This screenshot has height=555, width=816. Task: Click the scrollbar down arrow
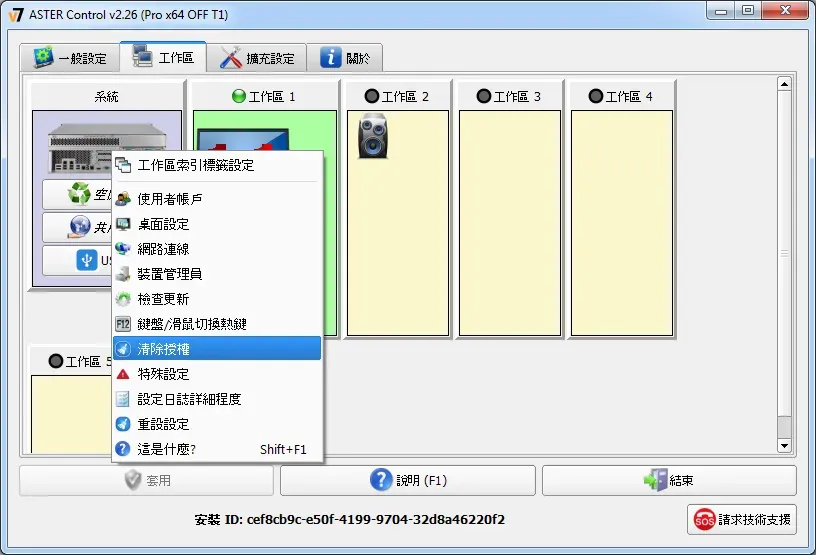pyautogui.click(x=784, y=446)
